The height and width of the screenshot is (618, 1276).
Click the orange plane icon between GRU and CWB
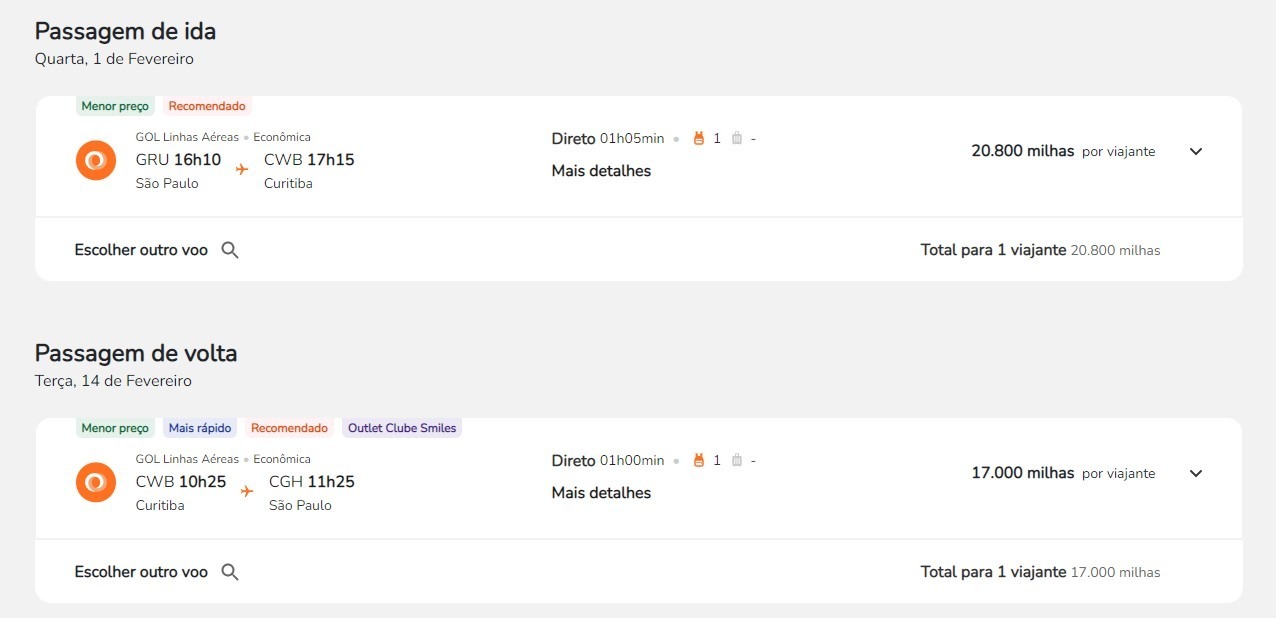[x=242, y=169]
